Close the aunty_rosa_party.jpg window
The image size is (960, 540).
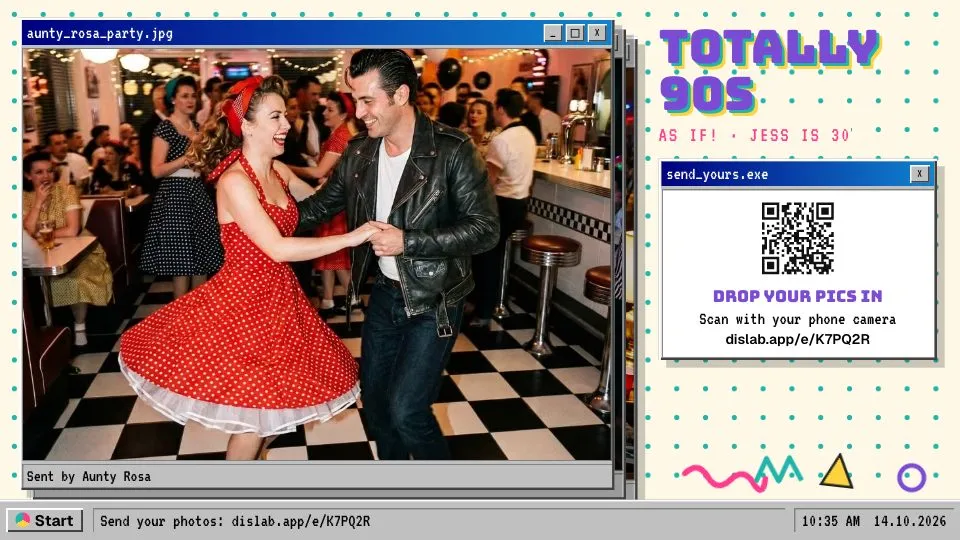[597, 33]
